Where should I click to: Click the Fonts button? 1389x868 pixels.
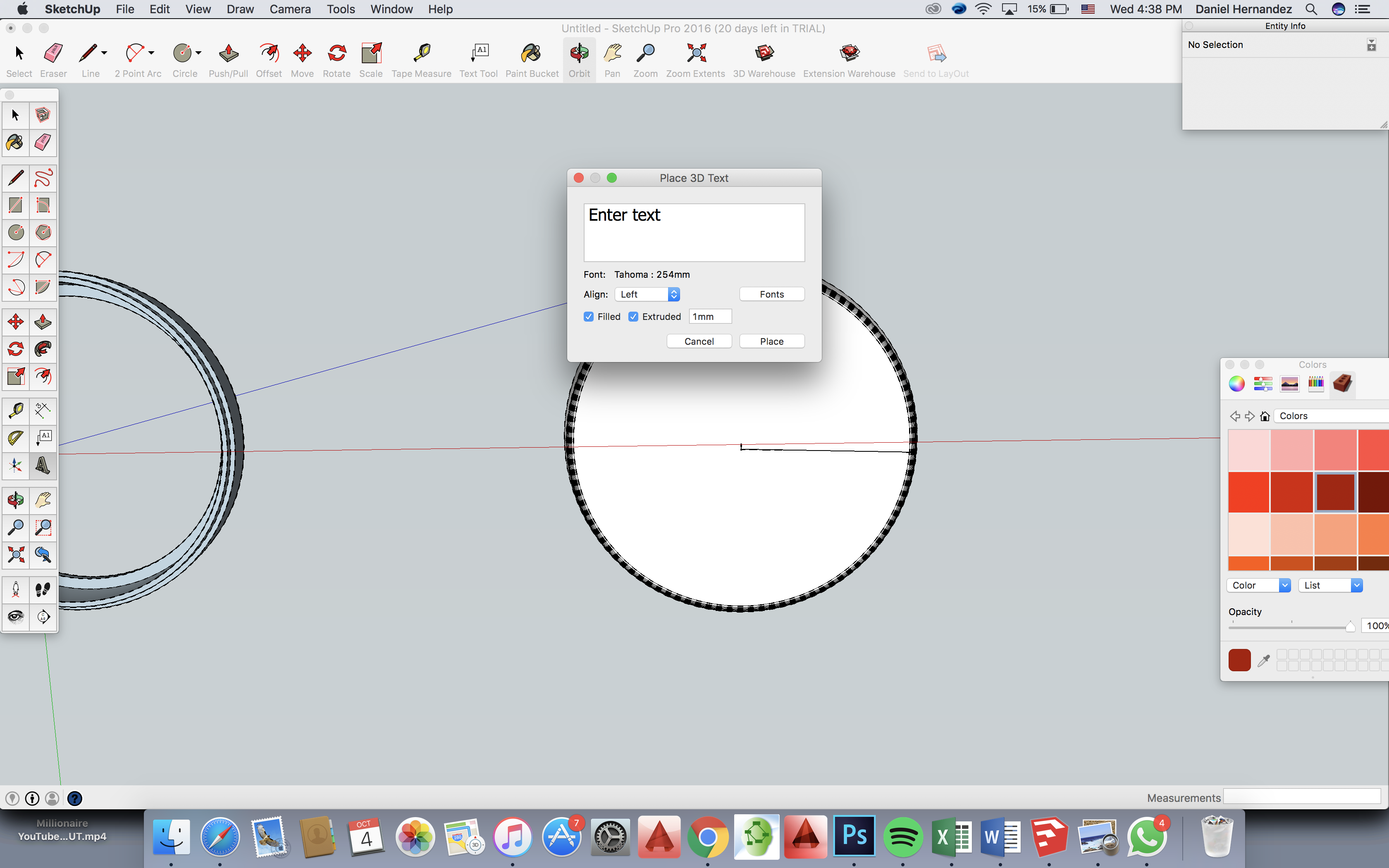(x=772, y=293)
